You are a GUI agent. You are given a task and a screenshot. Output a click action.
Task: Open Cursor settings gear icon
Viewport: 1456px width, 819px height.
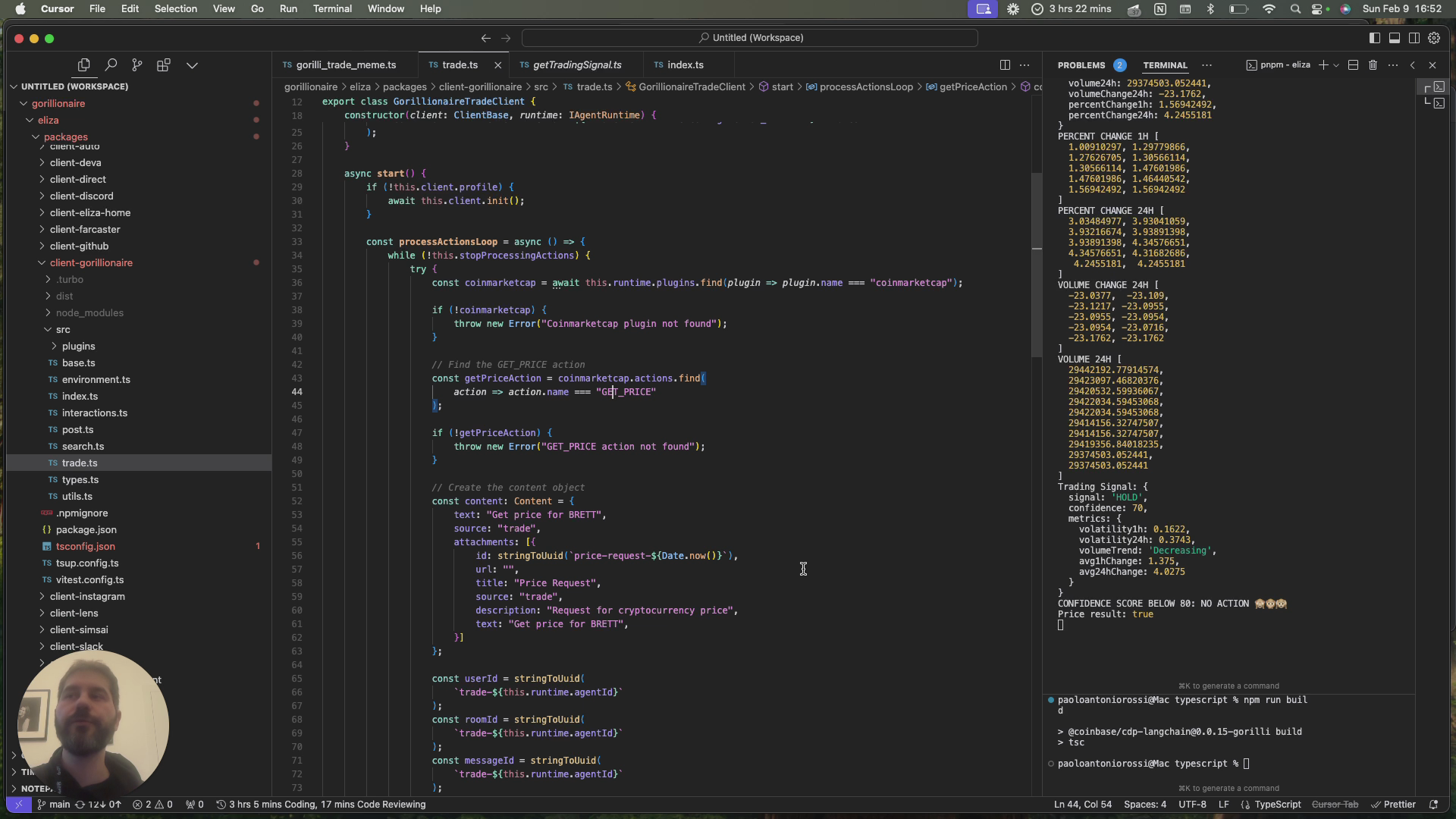(x=1434, y=38)
